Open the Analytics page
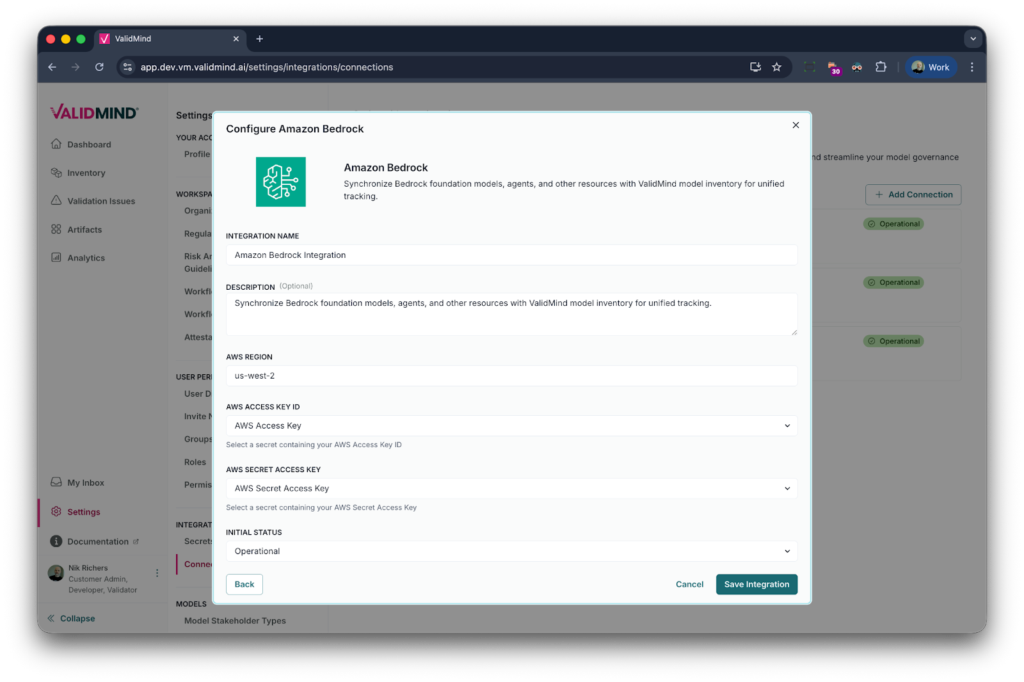 pyautogui.click(x=85, y=258)
